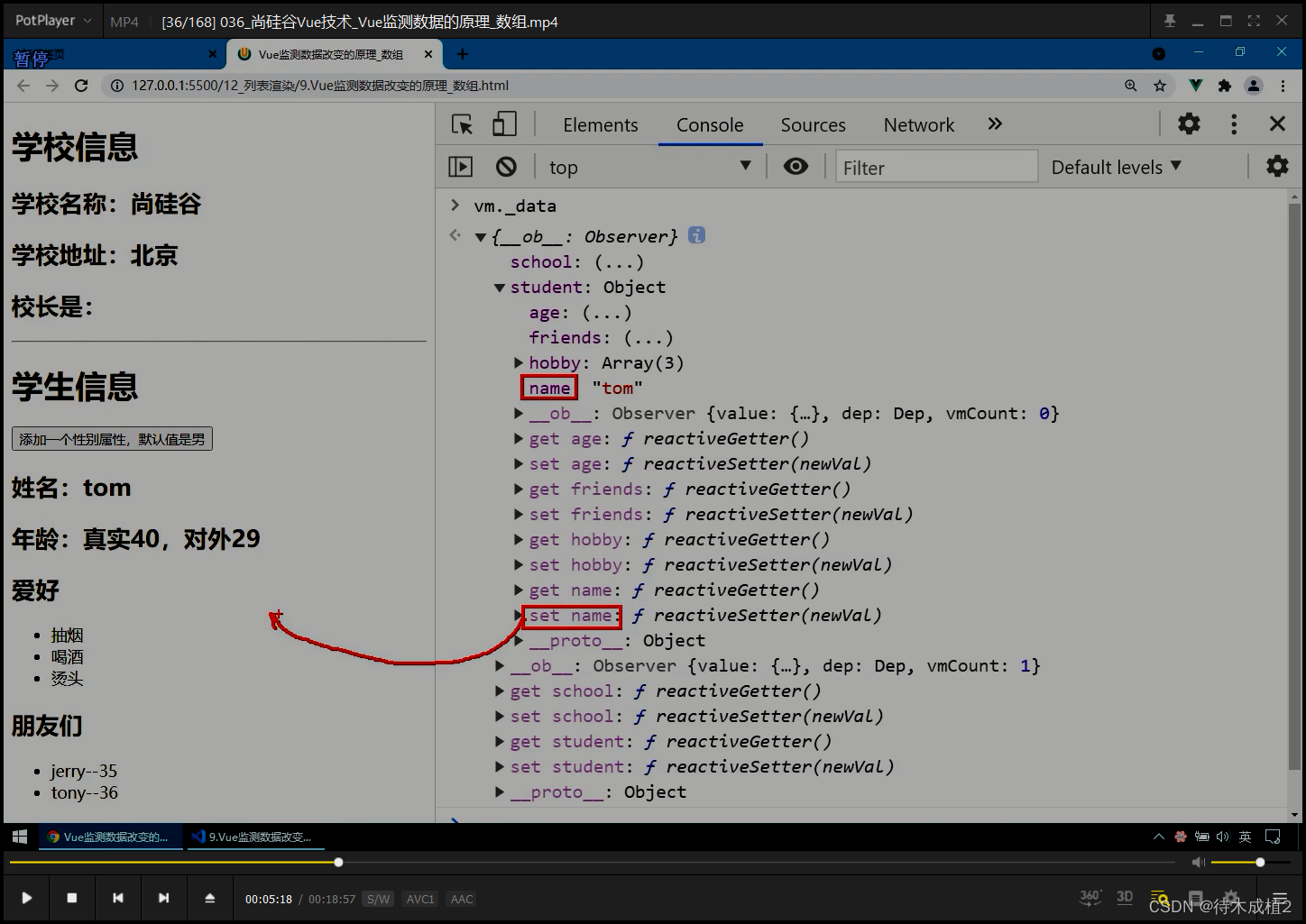This screenshot has width=1306, height=924.
Task: Toggle PotPlayer fullscreen mode icon
Action: pyautogui.click(x=1254, y=21)
